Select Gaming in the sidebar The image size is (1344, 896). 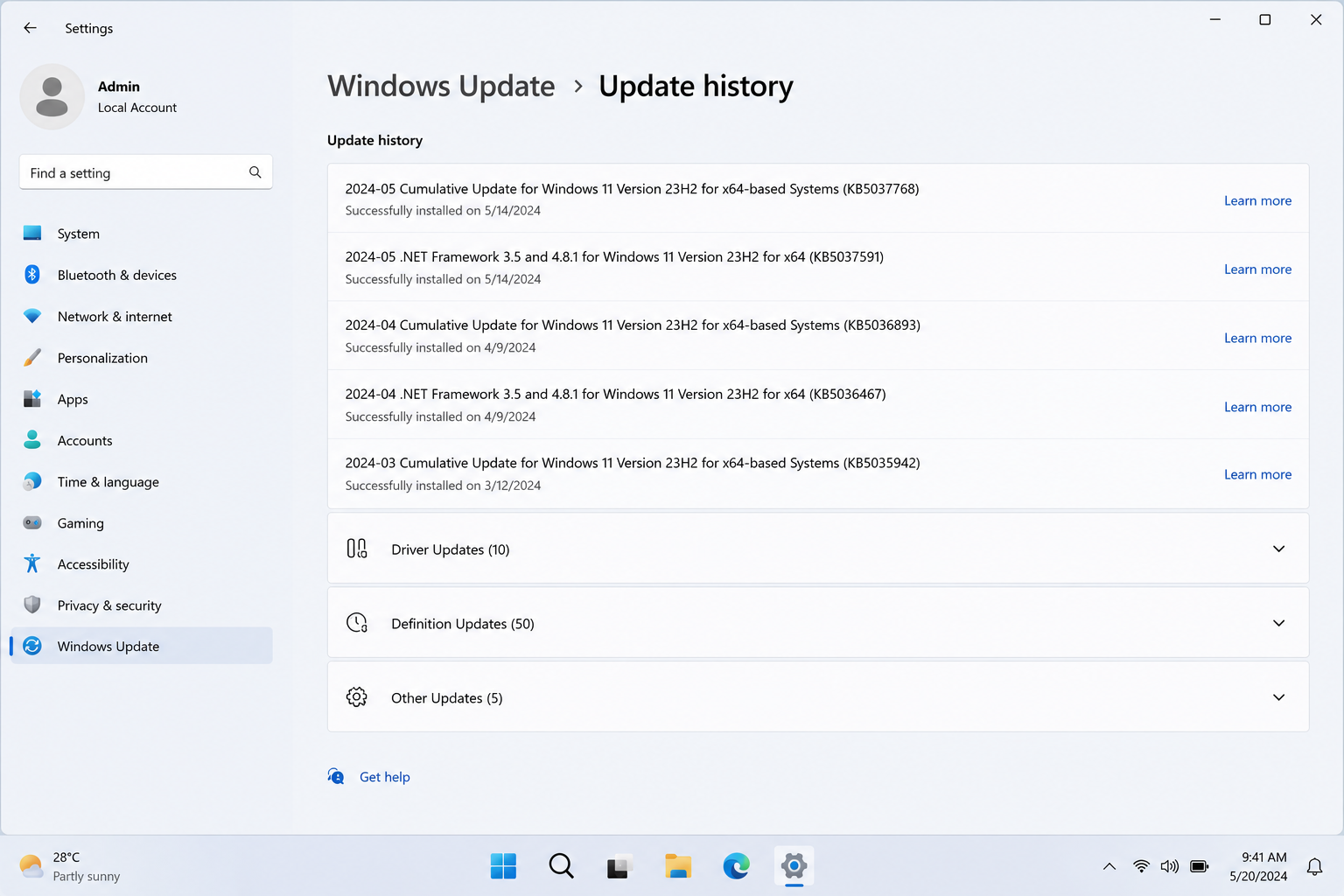point(142,522)
